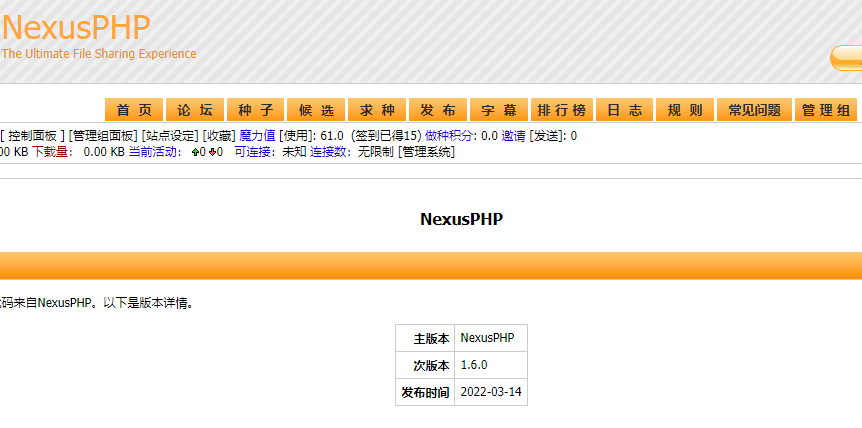
Task: Select the 候选 offers menu item
Action: pos(316,110)
